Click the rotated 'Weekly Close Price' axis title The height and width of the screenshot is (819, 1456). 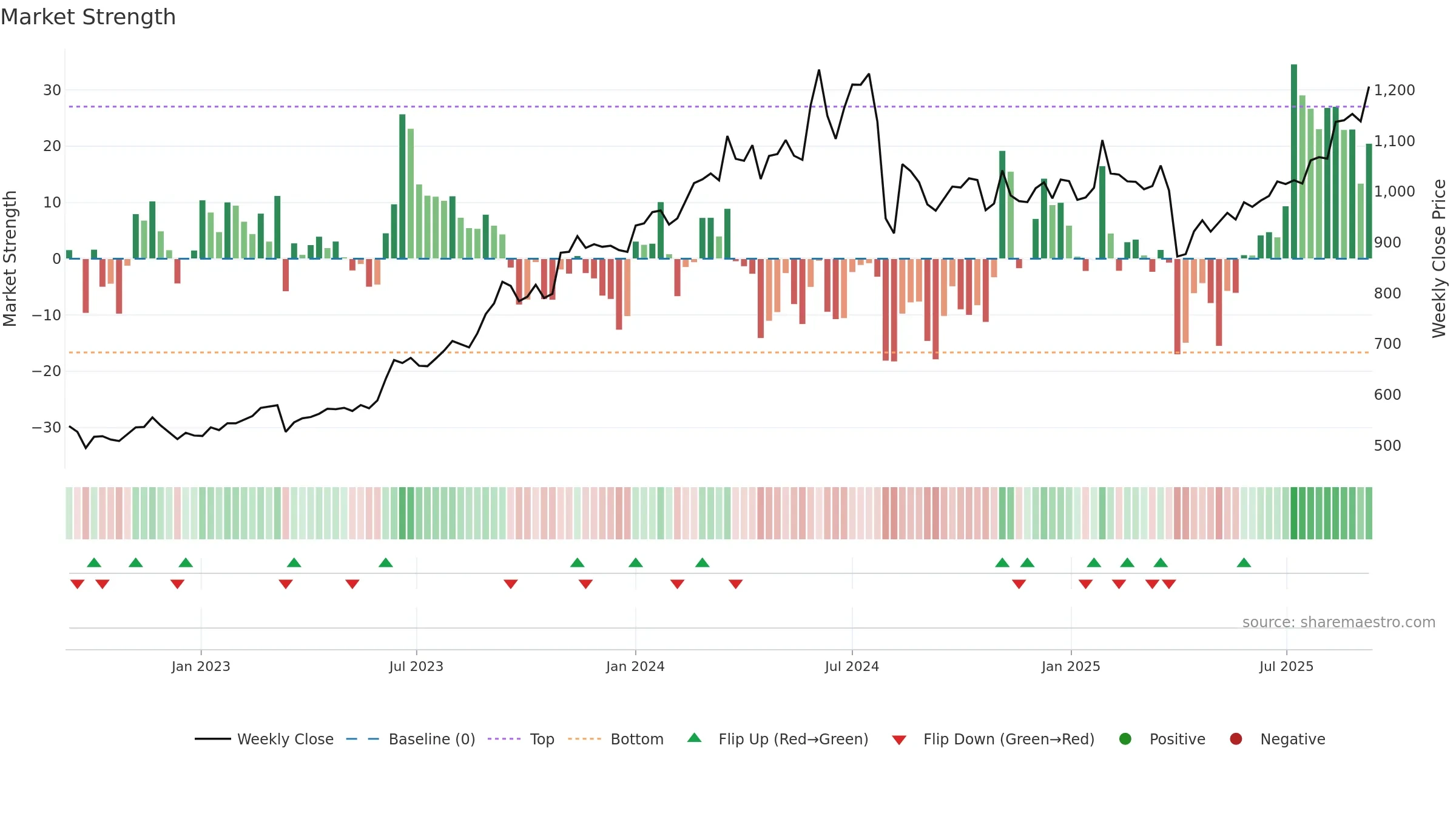click(x=1439, y=258)
